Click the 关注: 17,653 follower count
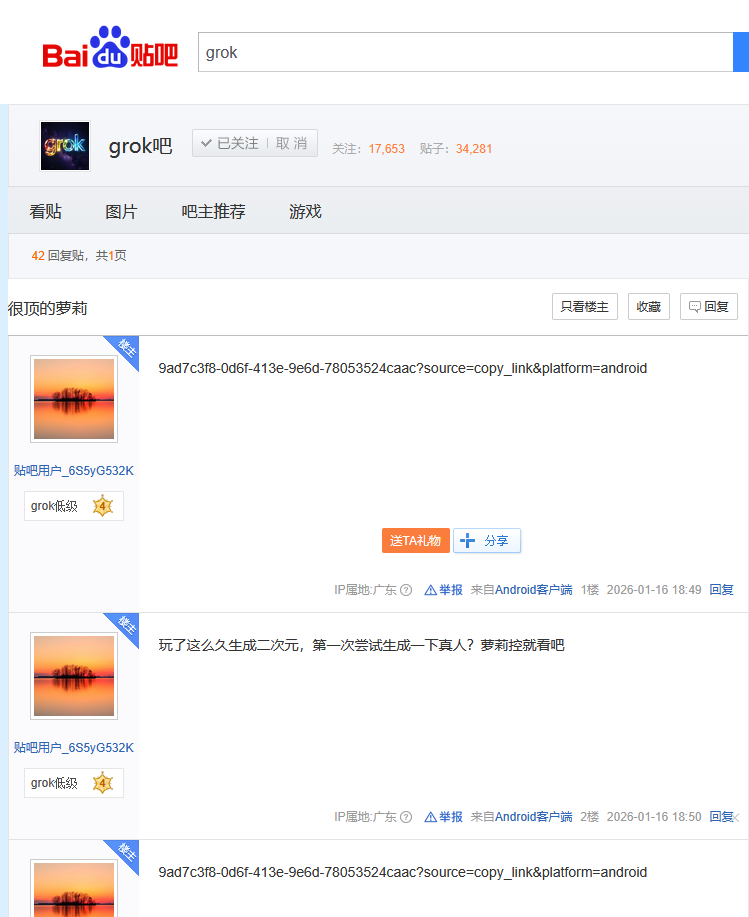 click(x=368, y=149)
